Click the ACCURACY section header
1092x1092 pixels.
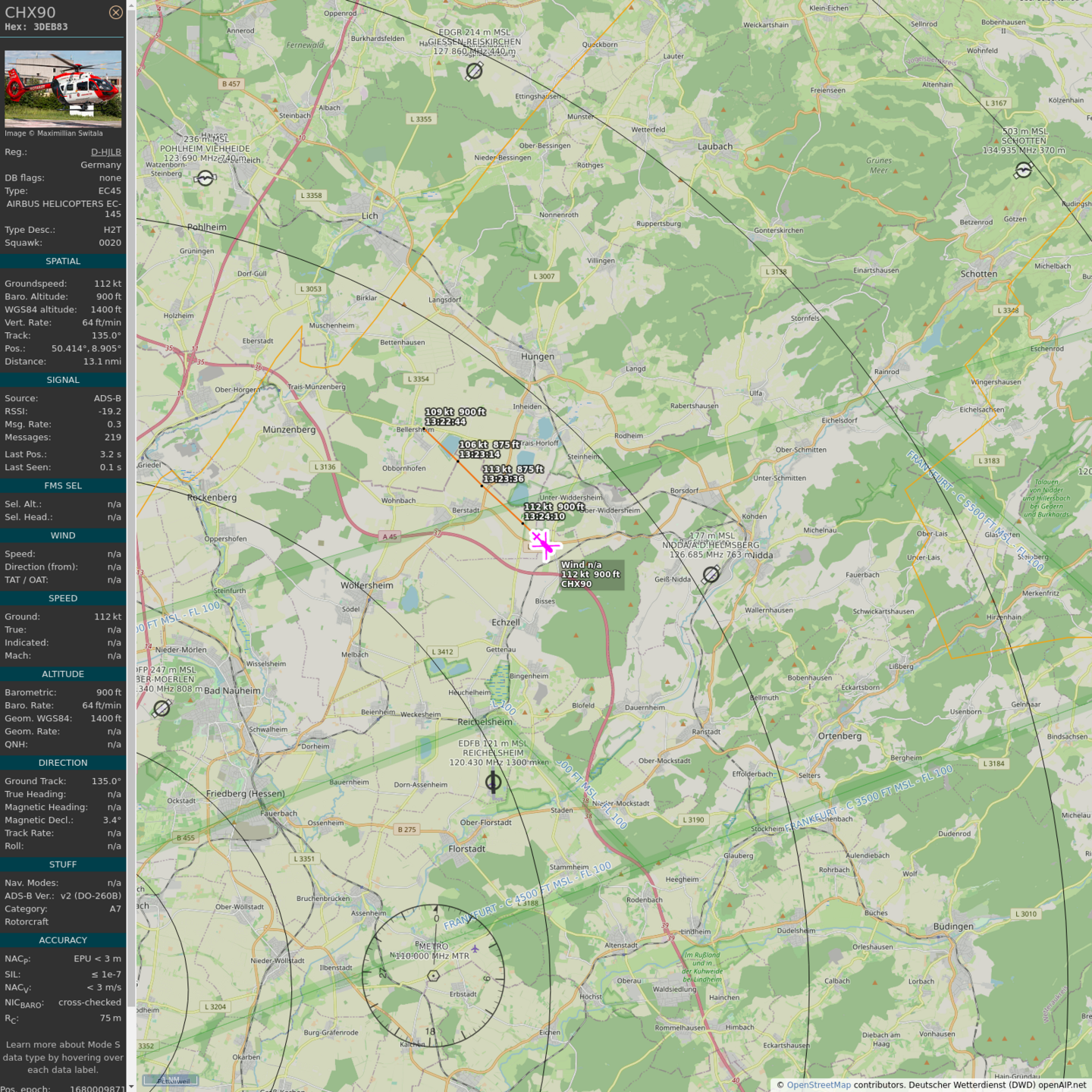tap(63, 940)
